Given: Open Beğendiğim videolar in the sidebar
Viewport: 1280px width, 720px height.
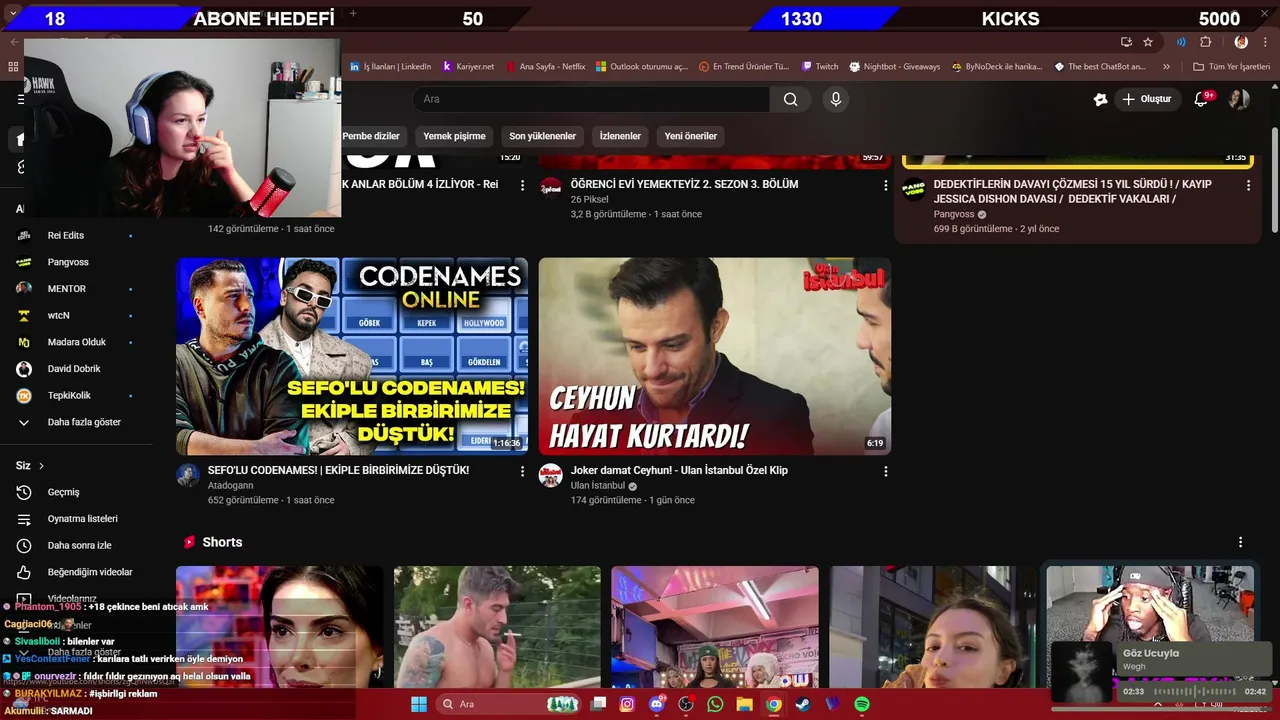Looking at the screenshot, I should tap(90, 573).
